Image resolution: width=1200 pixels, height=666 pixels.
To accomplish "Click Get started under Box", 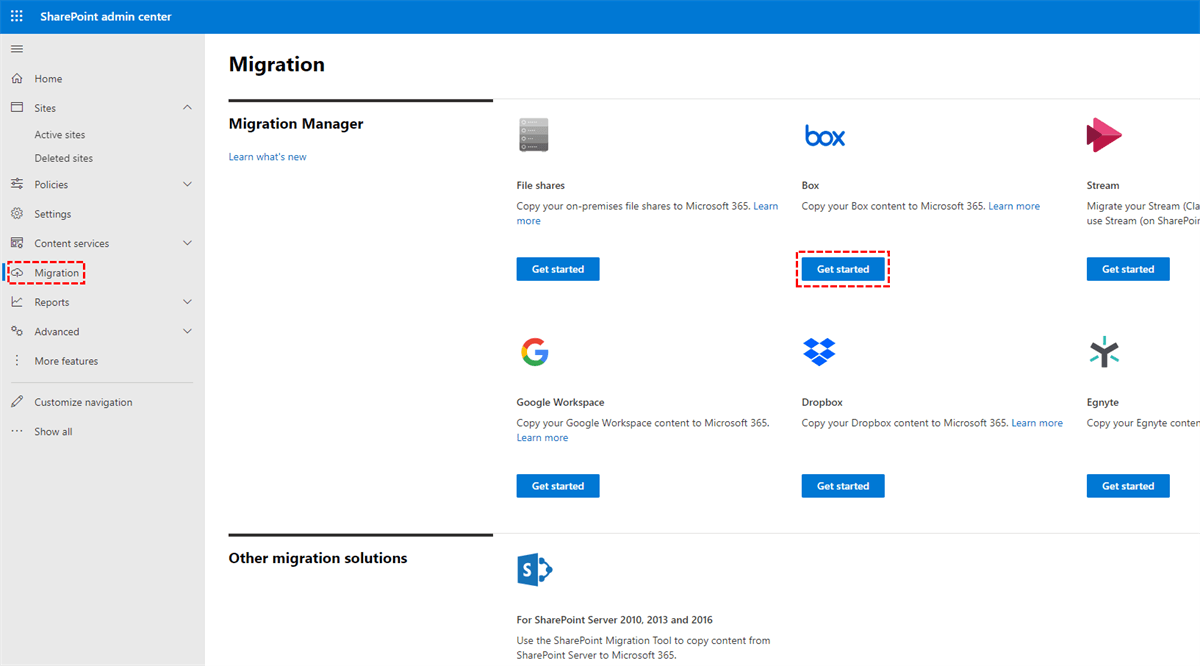I will pos(843,269).
